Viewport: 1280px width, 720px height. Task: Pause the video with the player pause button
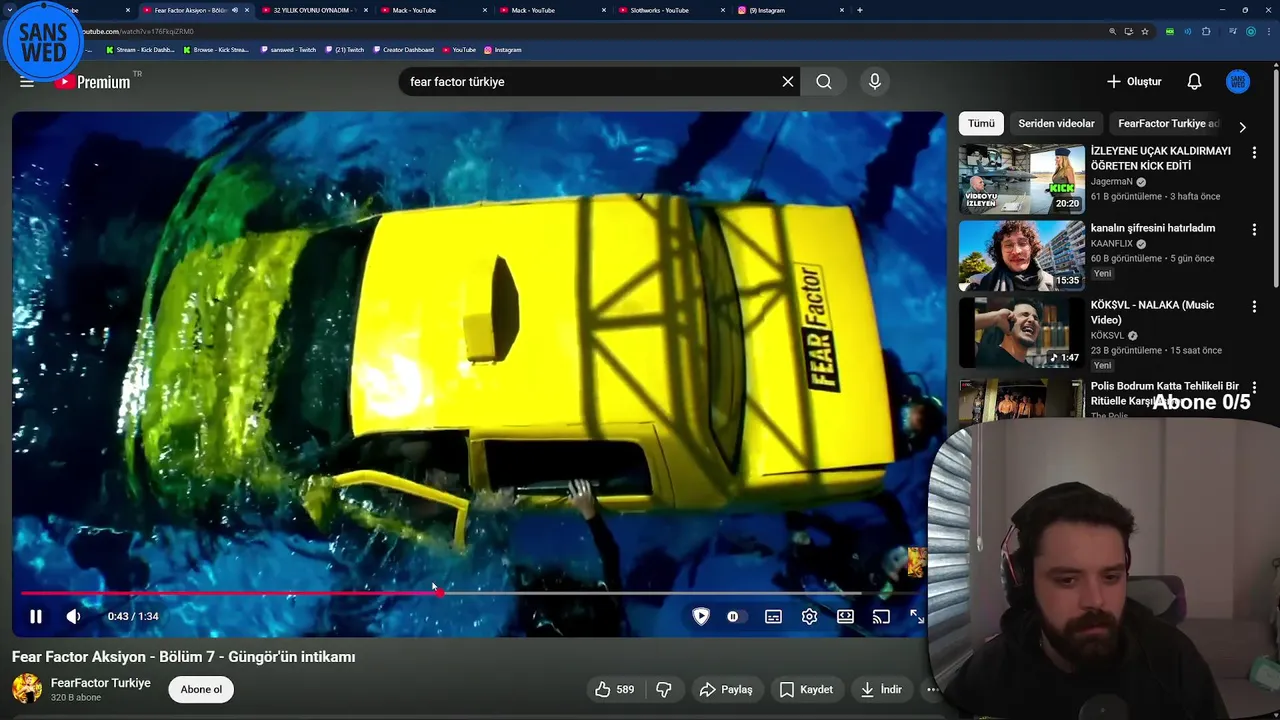point(35,617)
